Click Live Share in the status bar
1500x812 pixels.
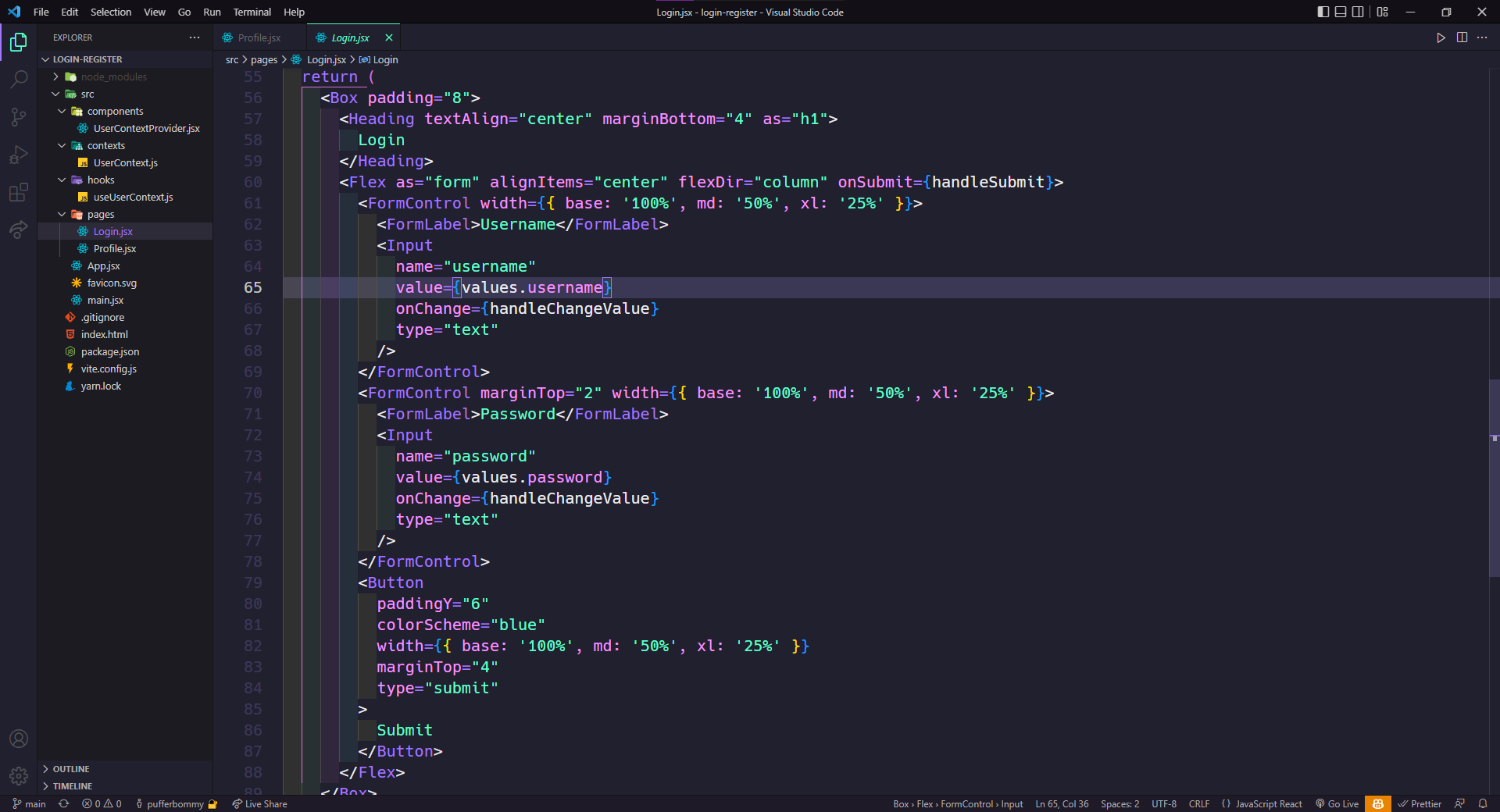coord(260,803)
